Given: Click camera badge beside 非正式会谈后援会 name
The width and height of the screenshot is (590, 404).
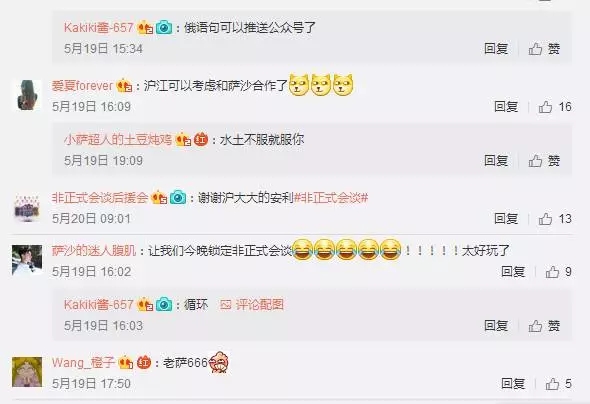Looking at the screenshot, I should [x=178, y=198].
